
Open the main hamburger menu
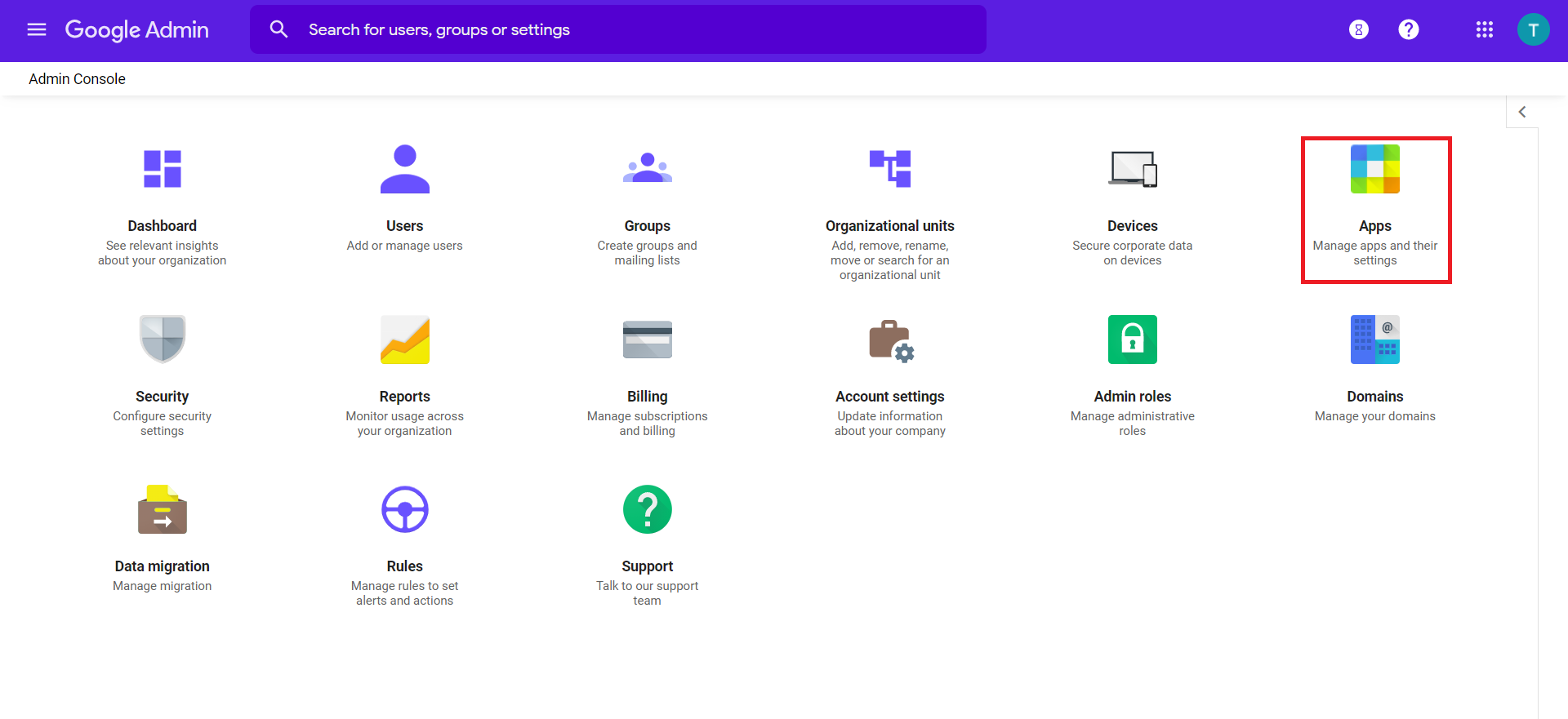click(37, 30)
